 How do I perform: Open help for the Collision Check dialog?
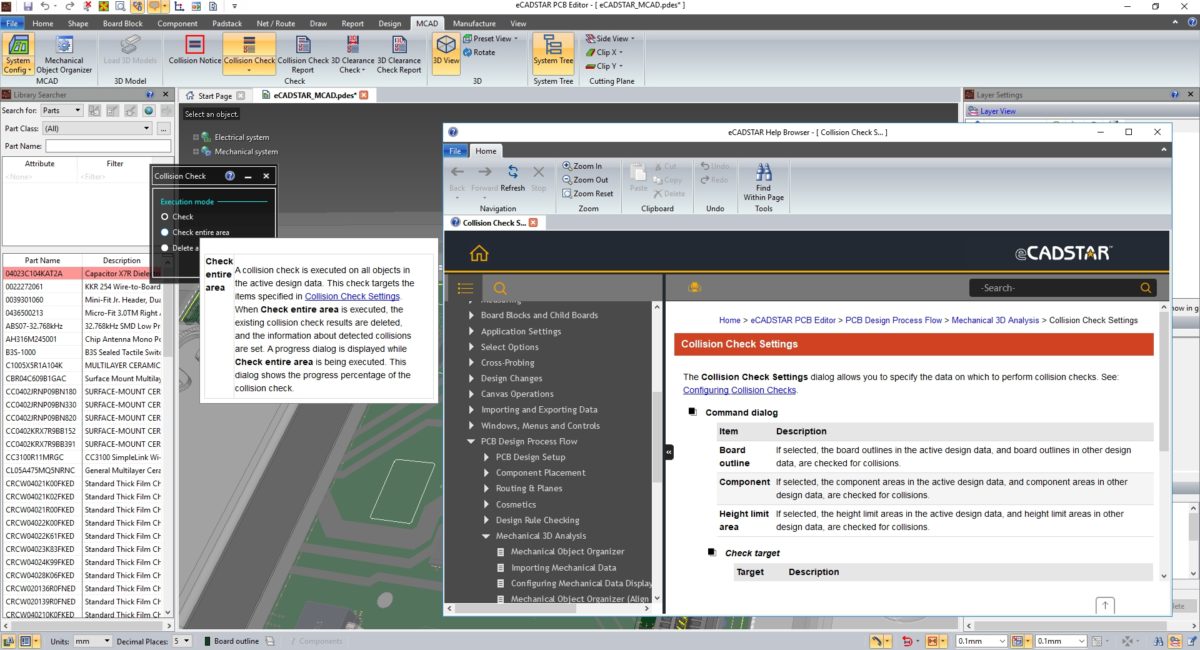[x=230, y=176]
